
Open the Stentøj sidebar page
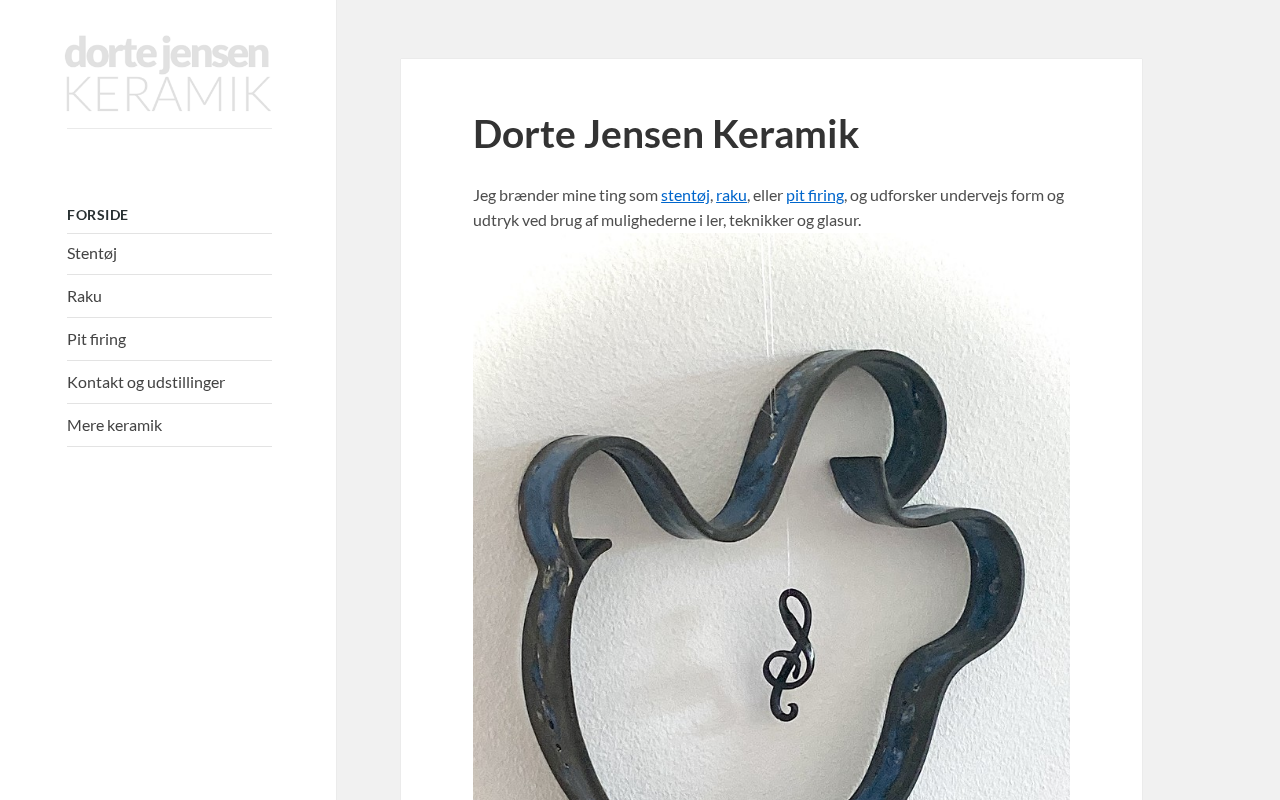92,253
